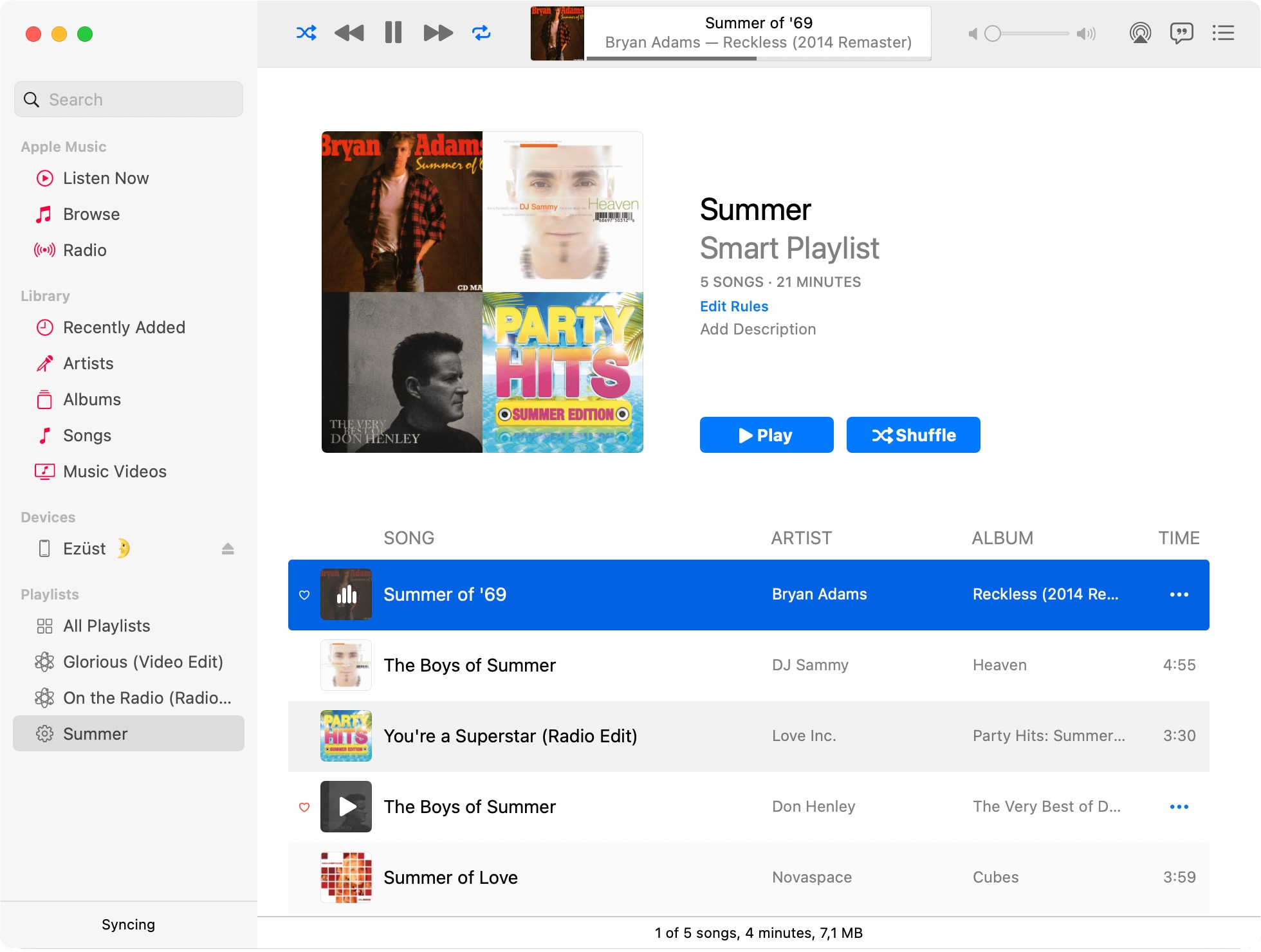Open AirPlay output options

(x=1140, y=33)
